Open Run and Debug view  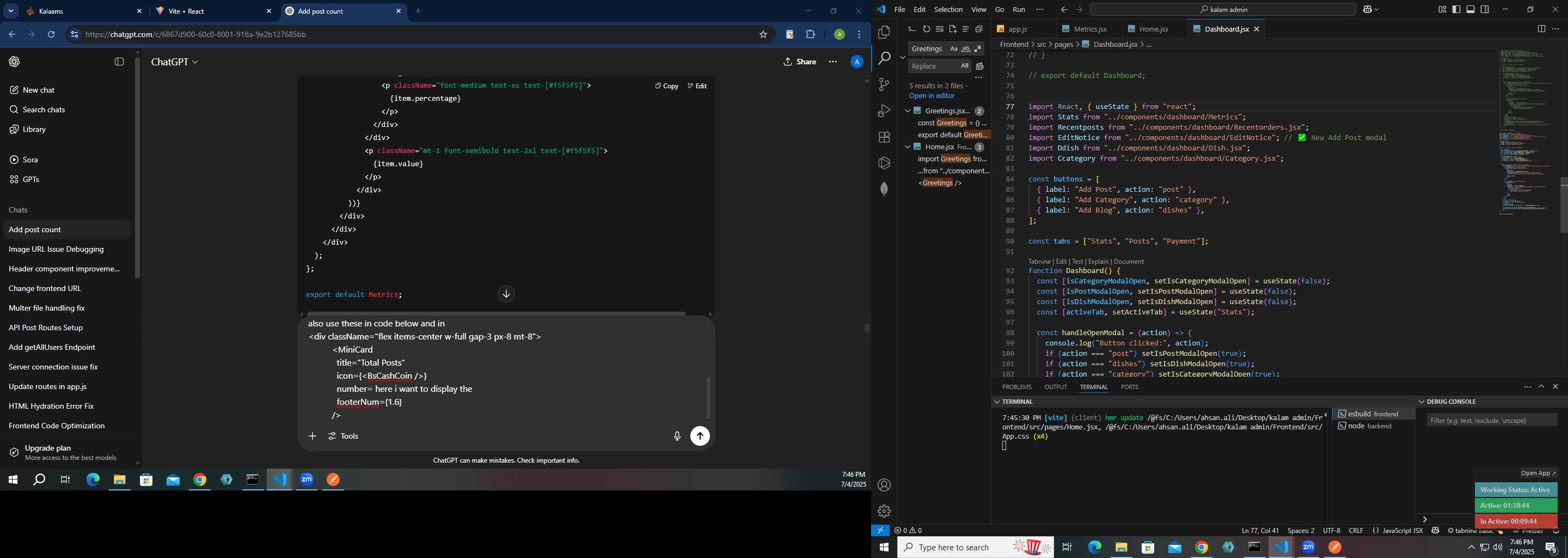pyautogui.click(x=884, y=111)
